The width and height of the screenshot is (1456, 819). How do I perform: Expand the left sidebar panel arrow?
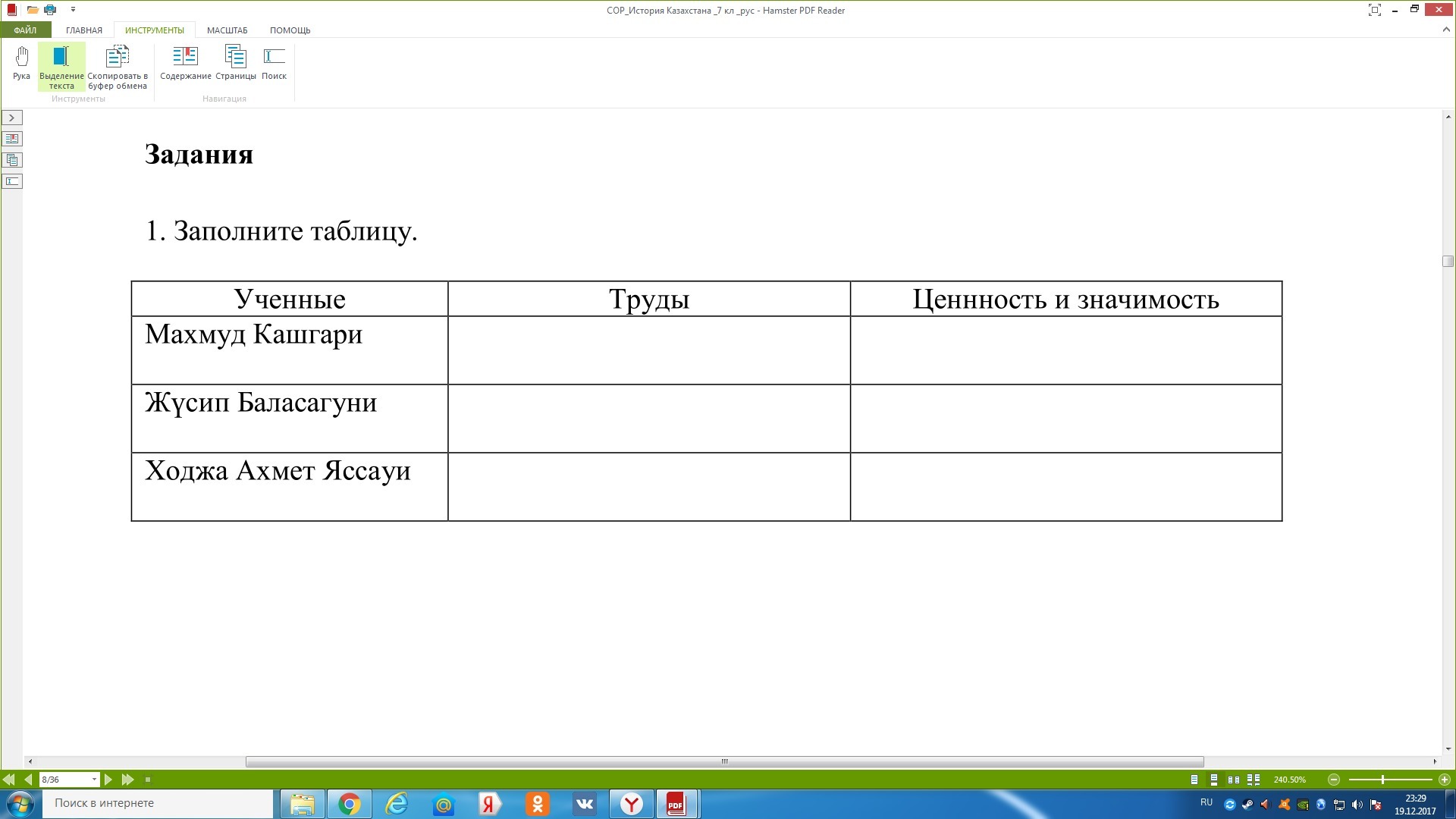tap(12, 118)
